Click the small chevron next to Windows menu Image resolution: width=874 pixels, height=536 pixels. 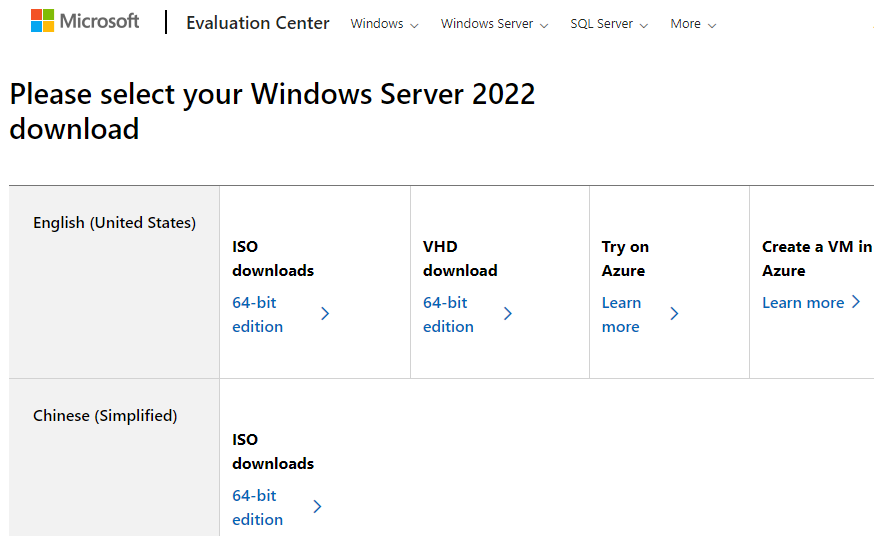415,25
